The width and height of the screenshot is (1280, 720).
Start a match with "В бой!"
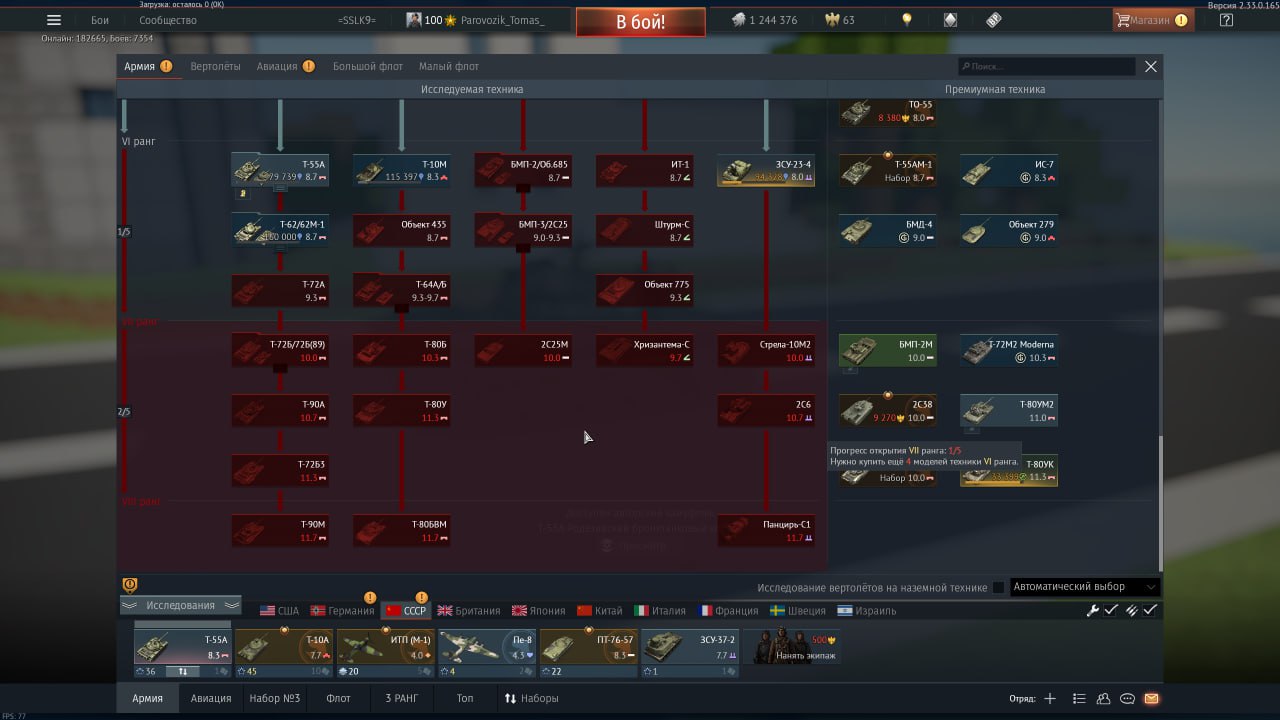pyautogui.click(x=640, y=22)
